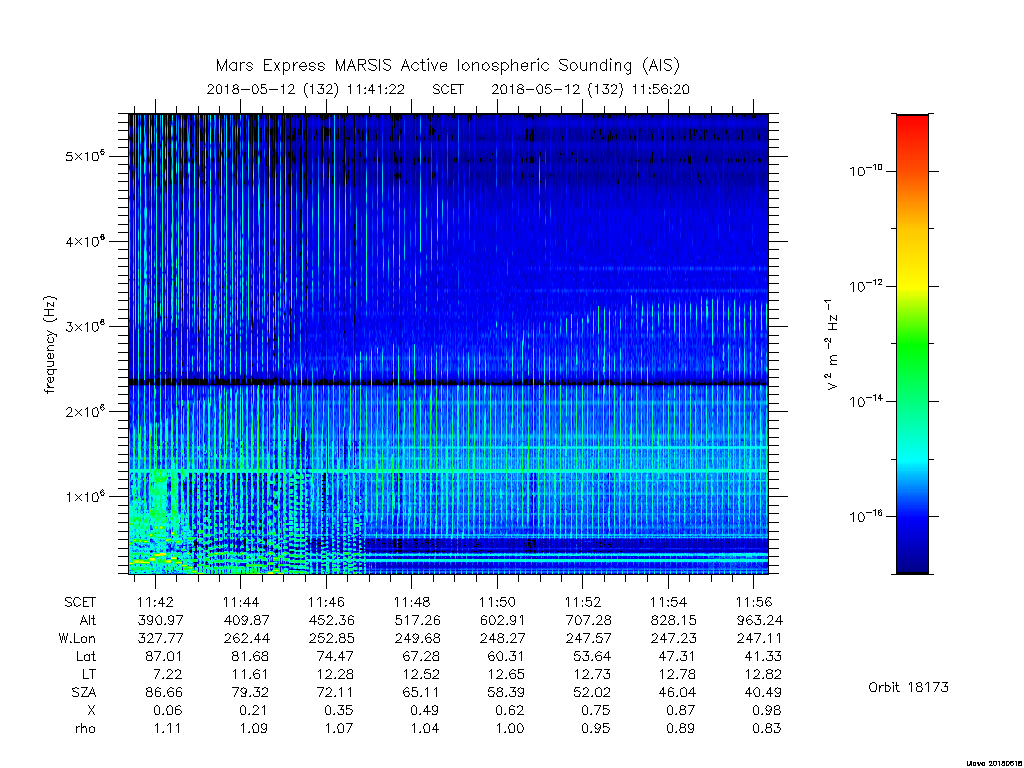This screenshot has height=768, width=1024.
Task: Click the time tick label '11:50'
Action: click(x=498, y=602)
